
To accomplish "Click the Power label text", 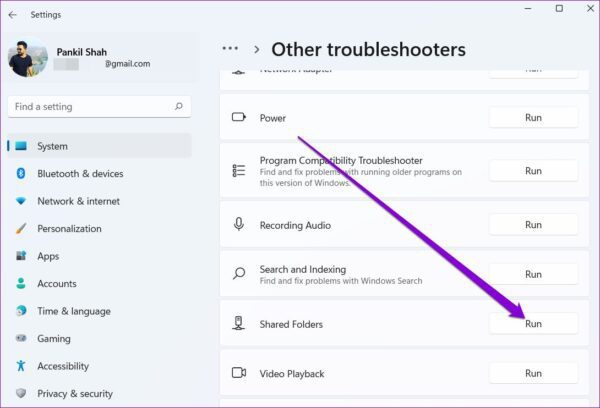I will tap(273, 118).
